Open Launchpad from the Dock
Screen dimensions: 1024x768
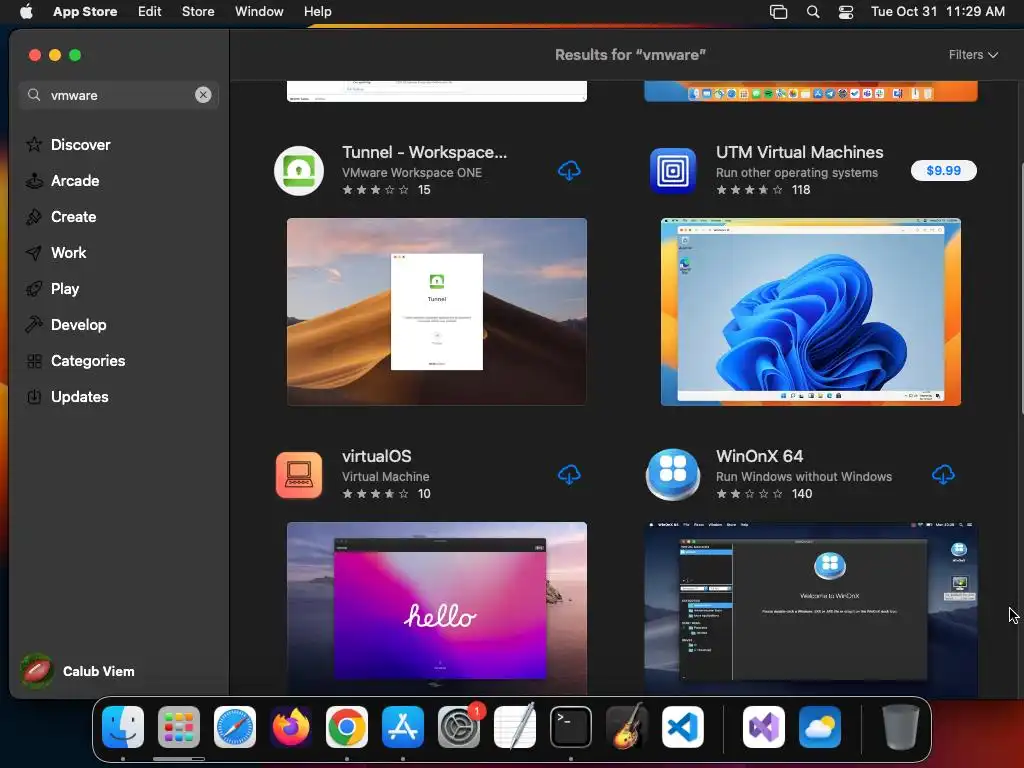pyautogui.click(x=178, y=727)
